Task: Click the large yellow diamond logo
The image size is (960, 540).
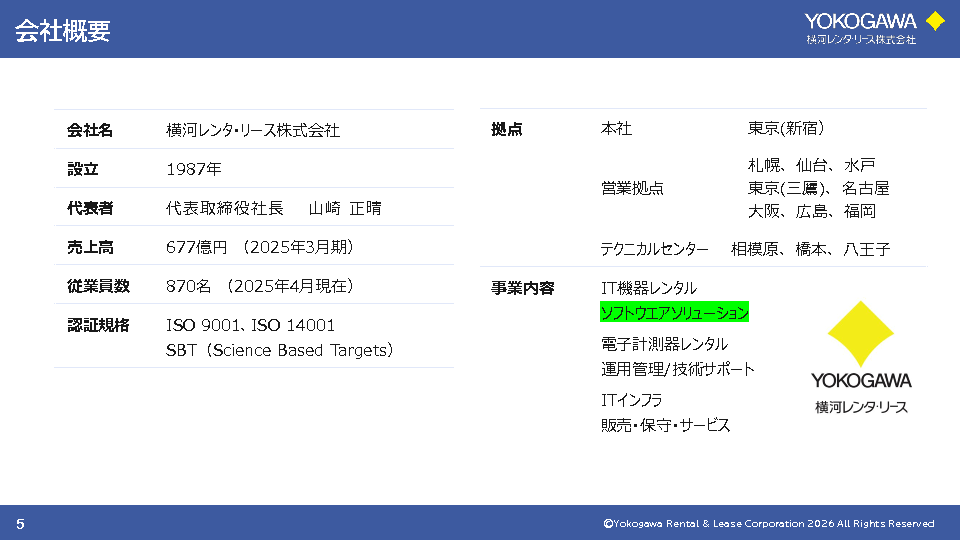Action: pyautogui.click(x=861, y=334)
